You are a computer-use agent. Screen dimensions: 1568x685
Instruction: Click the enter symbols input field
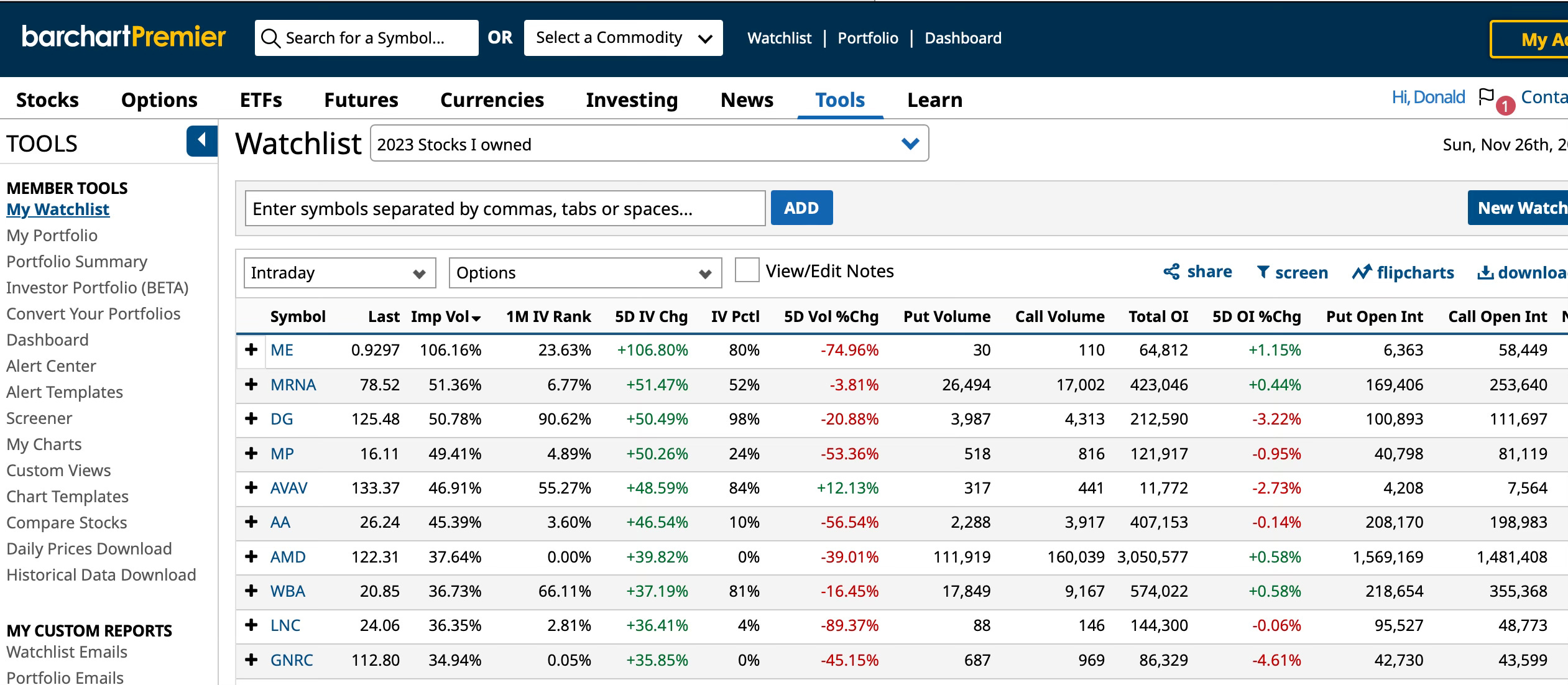504,208
